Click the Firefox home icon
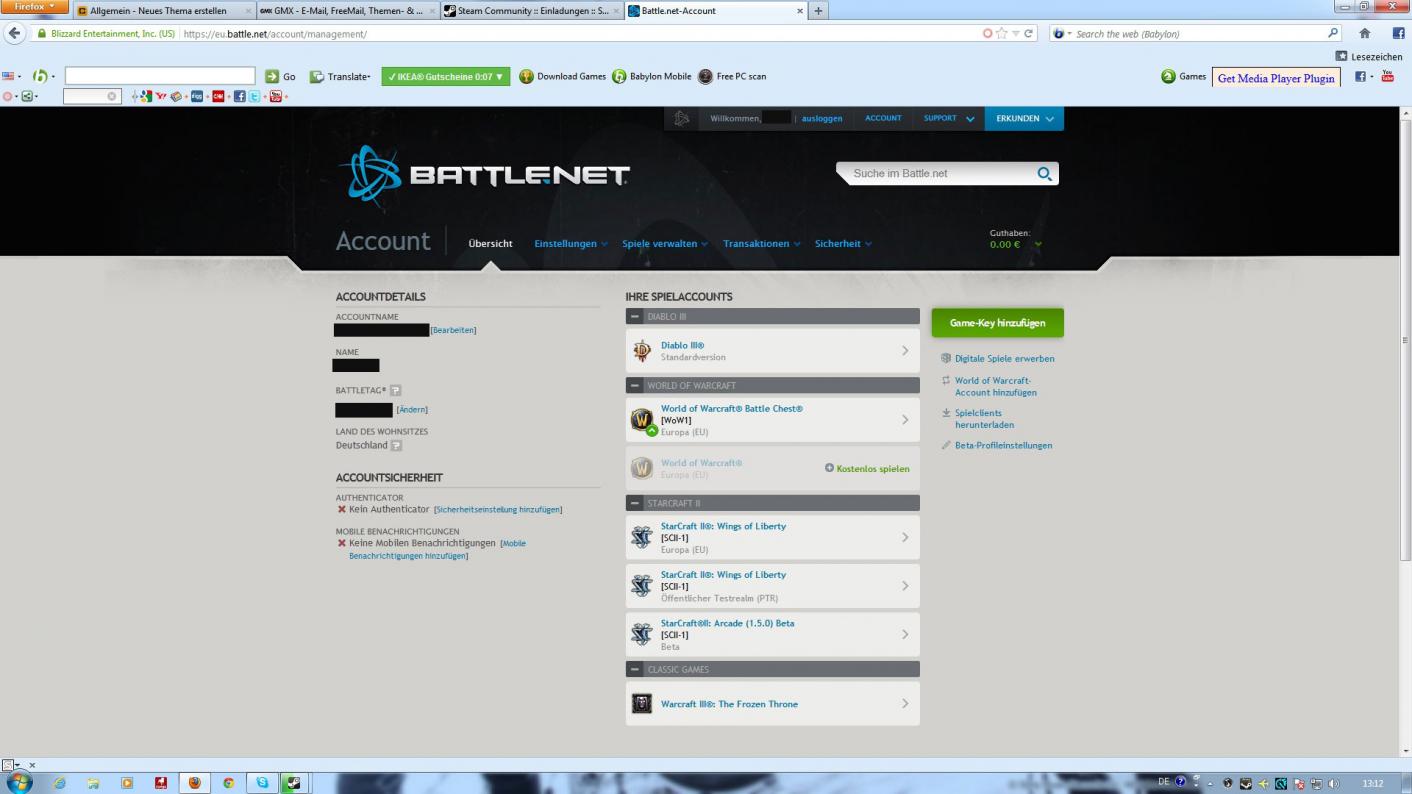This screenshot has width=1412, height=794. click(x=1364, y=34)
